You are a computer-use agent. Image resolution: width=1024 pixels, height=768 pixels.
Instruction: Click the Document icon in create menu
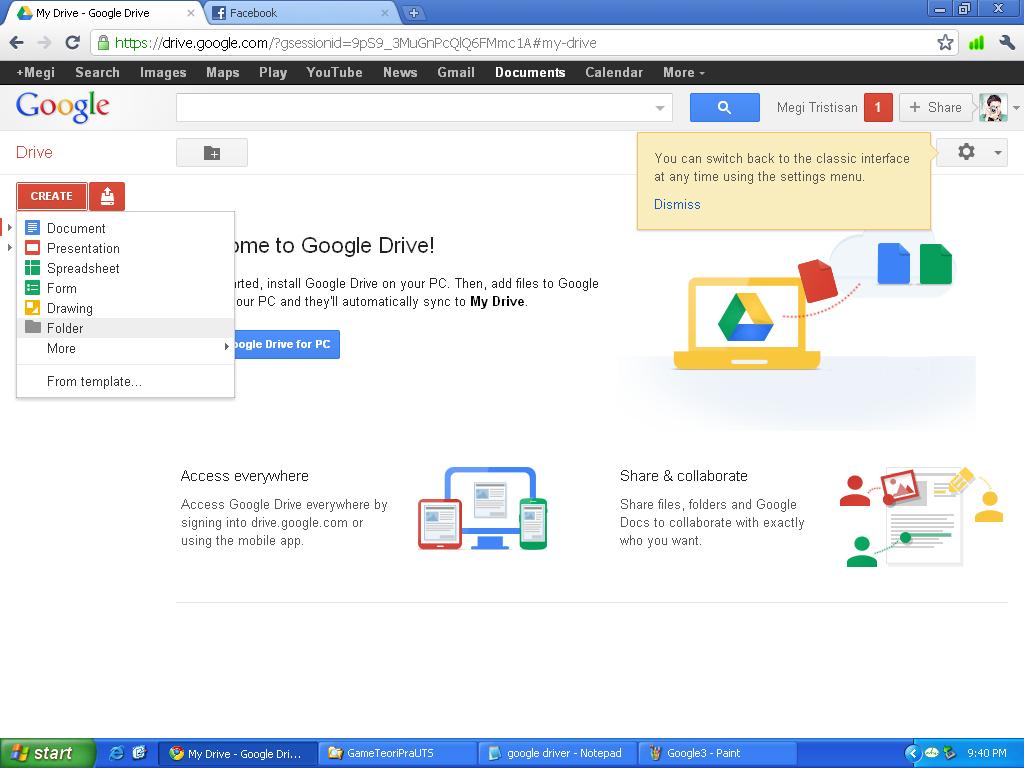(x=32, y=228)
